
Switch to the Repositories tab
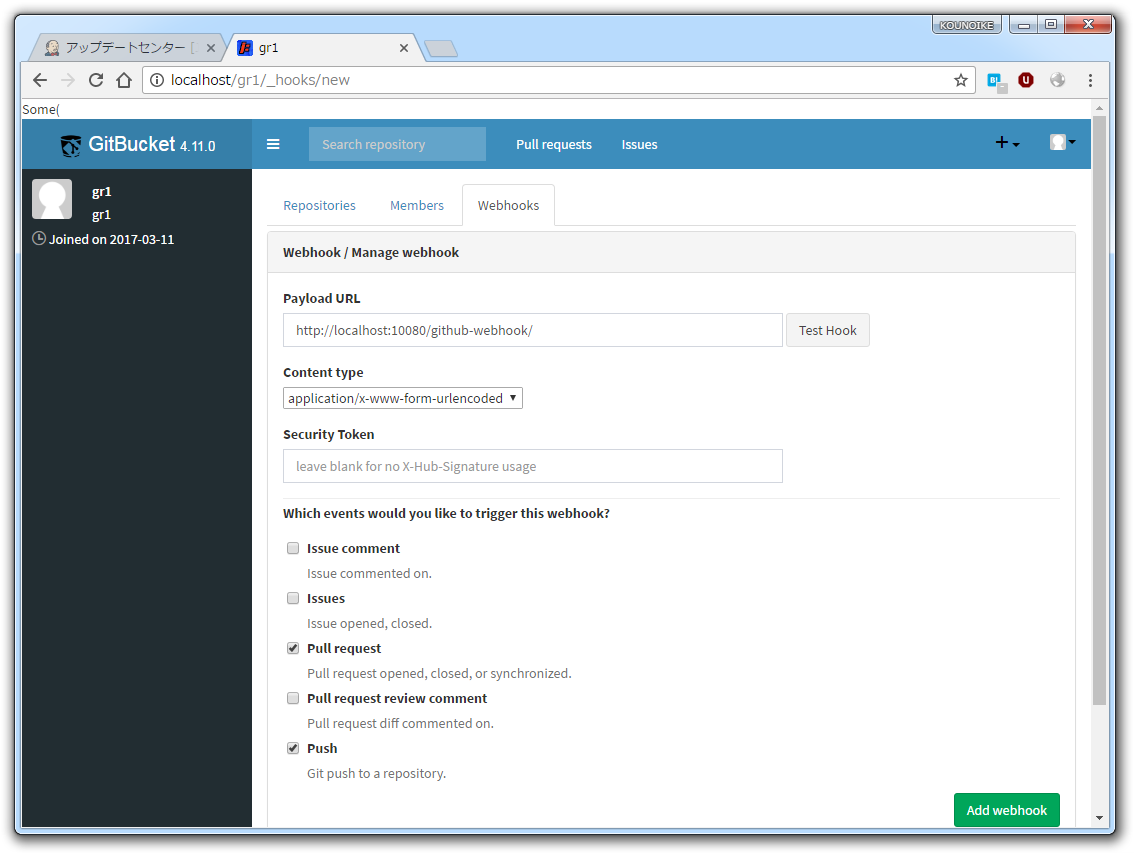point(319,205)
